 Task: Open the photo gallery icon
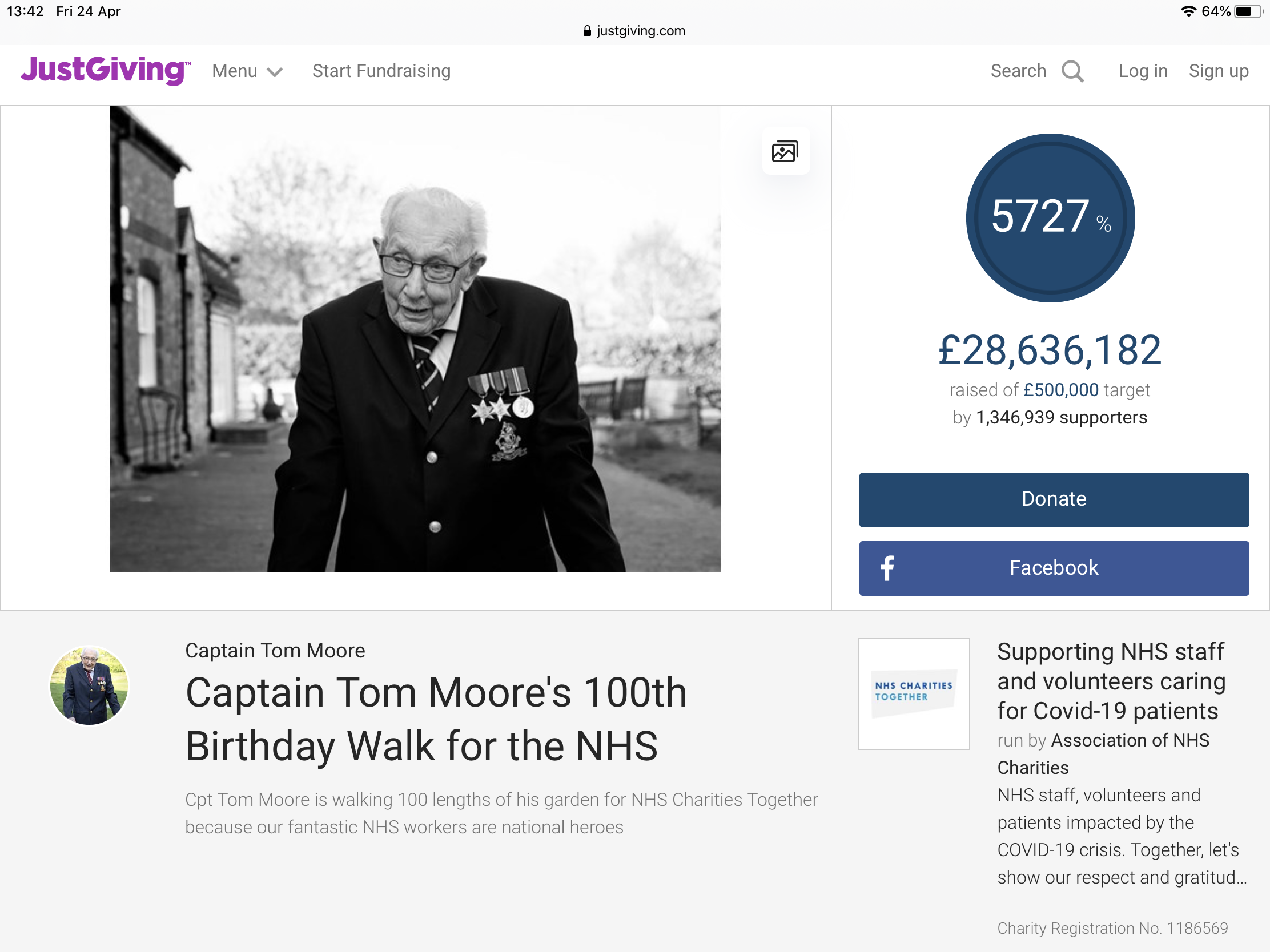pos(785,151)
